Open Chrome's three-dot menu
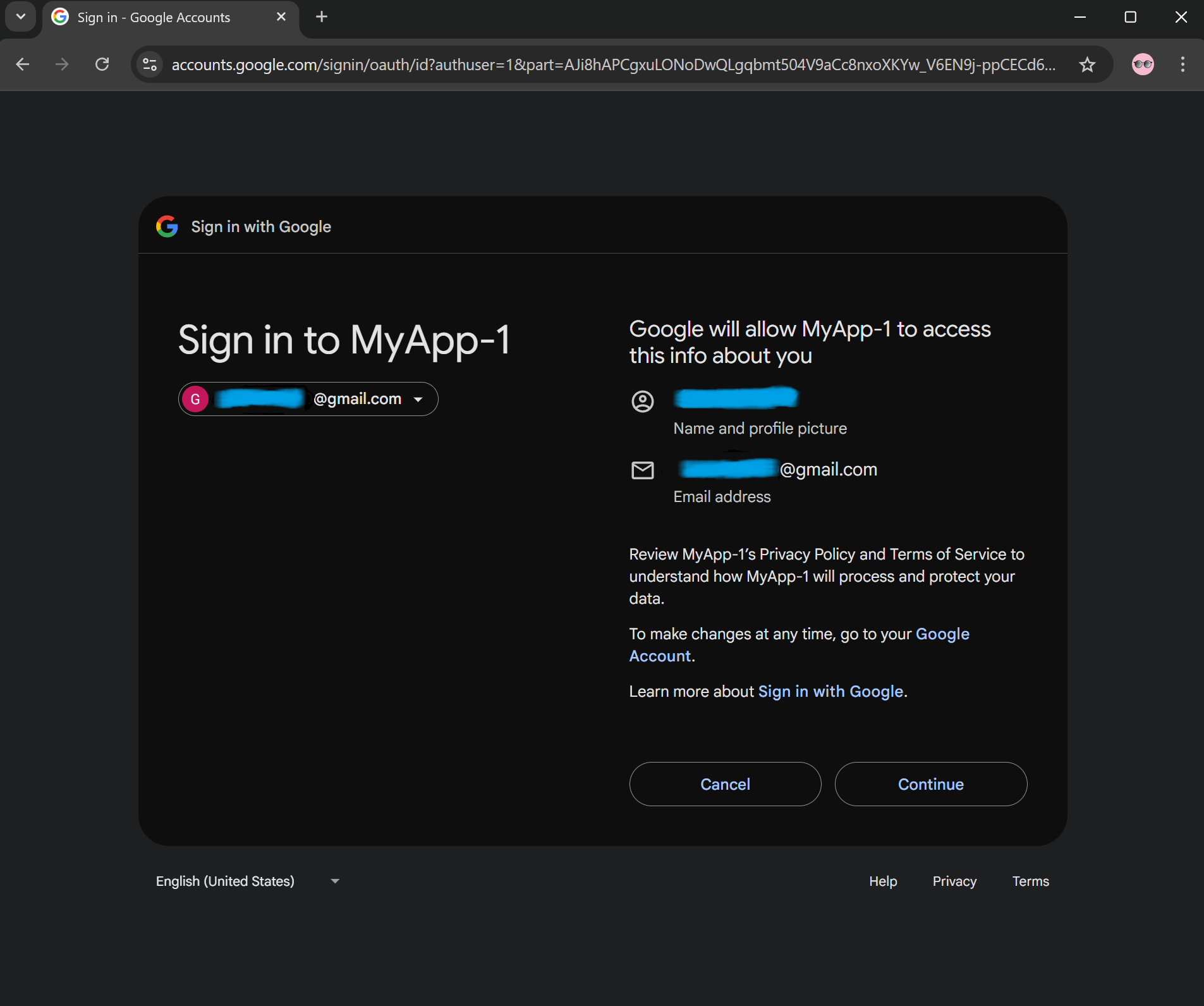This screenshot has height=1006, width=1204. (1182, 64)
